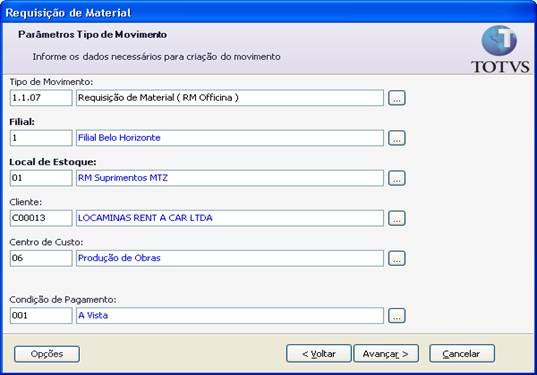
Task: Focus the Cliente code field C00013
Action: click(41, 218)
